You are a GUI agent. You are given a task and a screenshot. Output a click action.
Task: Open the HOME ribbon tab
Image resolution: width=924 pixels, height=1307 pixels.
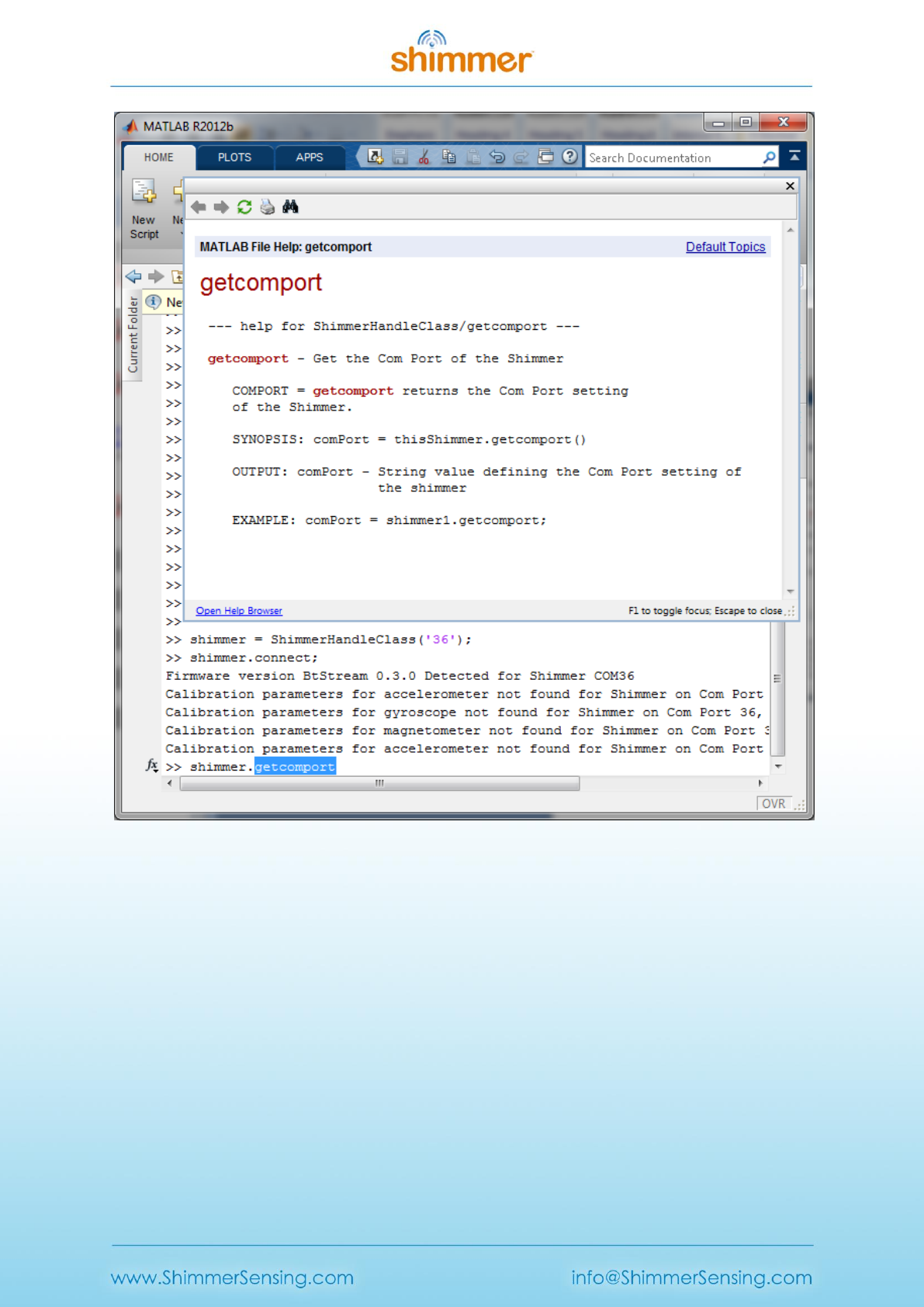tap(158, 158)
